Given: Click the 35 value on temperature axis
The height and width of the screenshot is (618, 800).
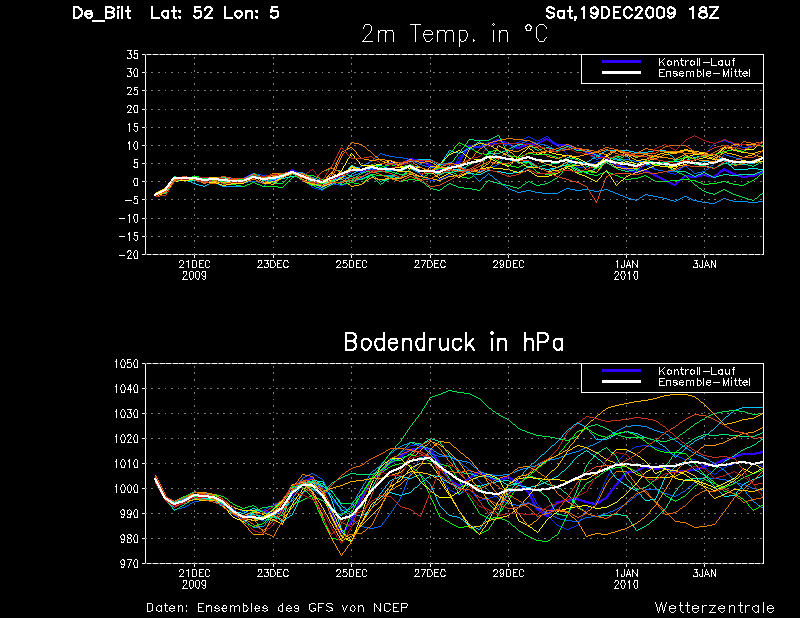Looking at the screenshot, I should (x=132, y=56).
